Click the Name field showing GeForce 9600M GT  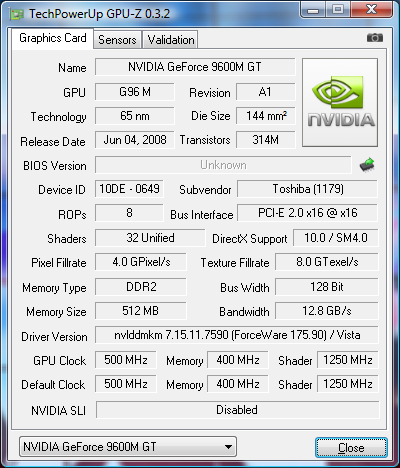pos(195,67)
